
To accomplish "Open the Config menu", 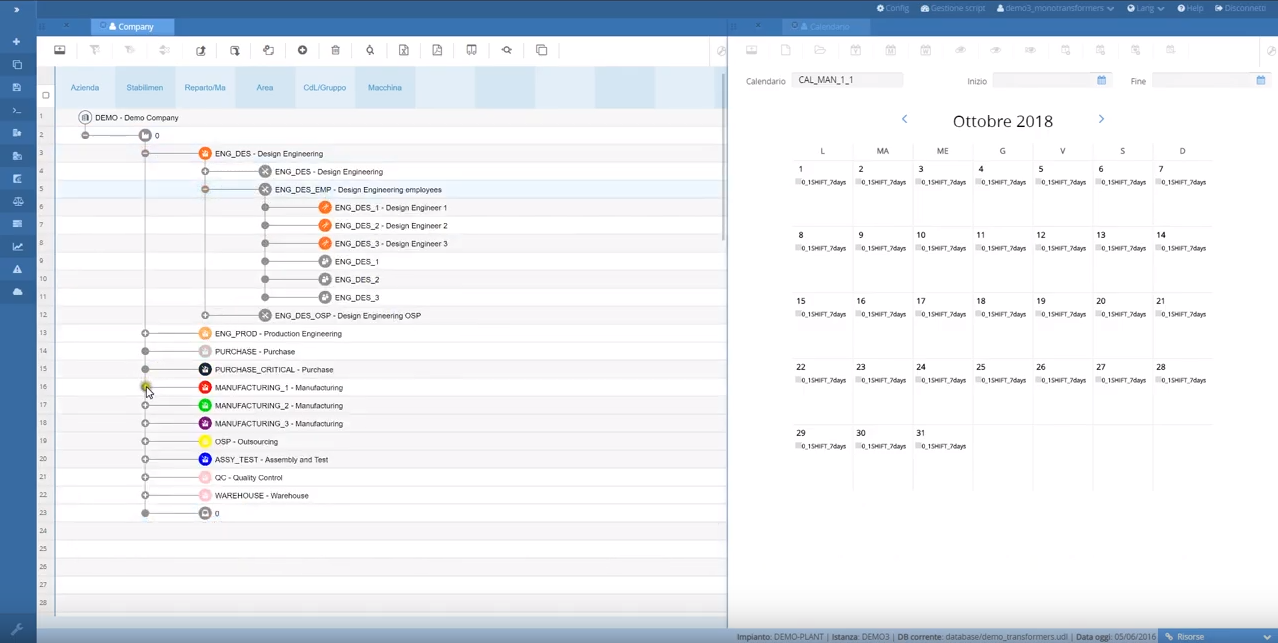I will coord(893,8).
